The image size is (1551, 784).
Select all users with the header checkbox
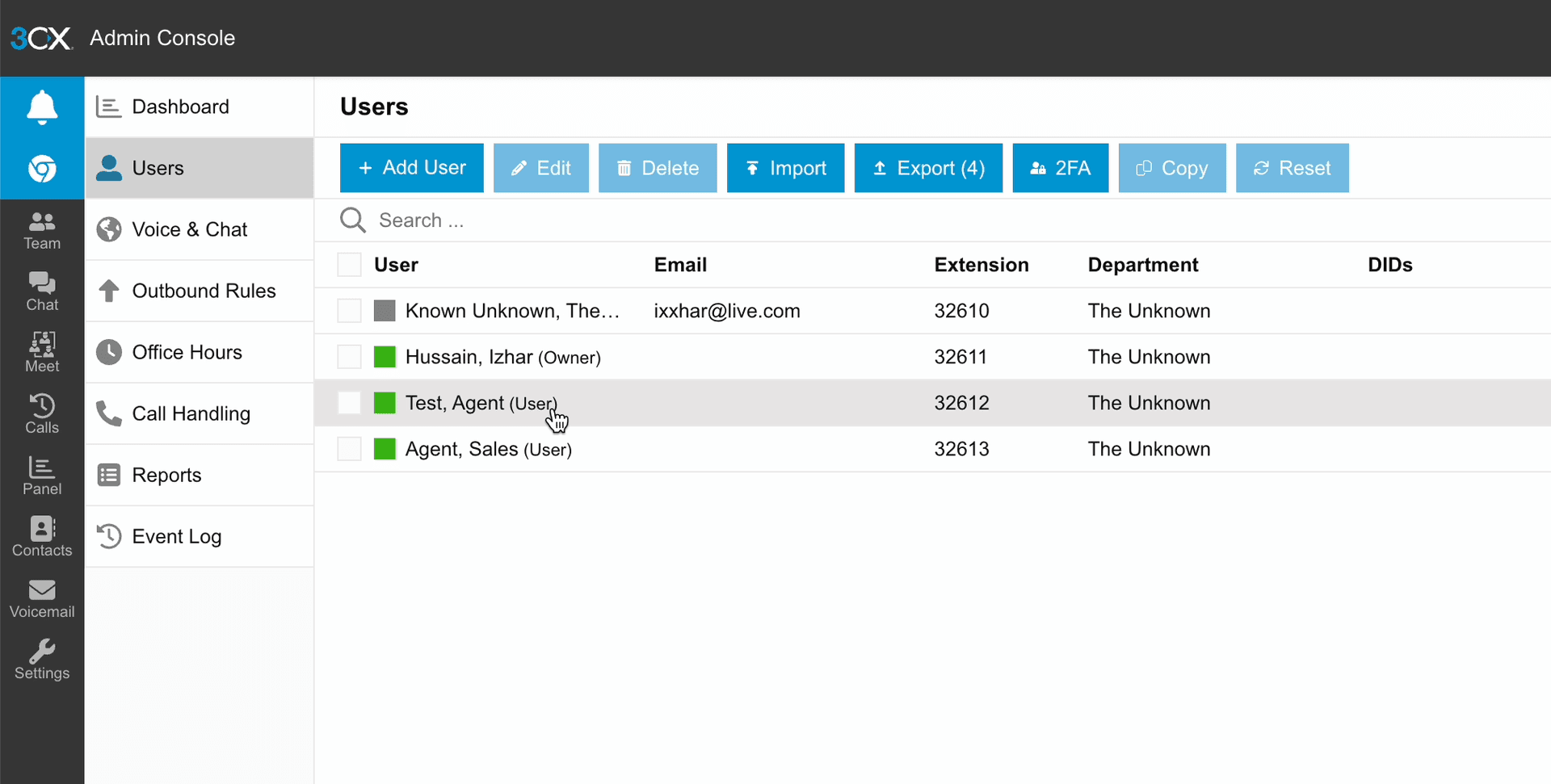pos(348,264)
